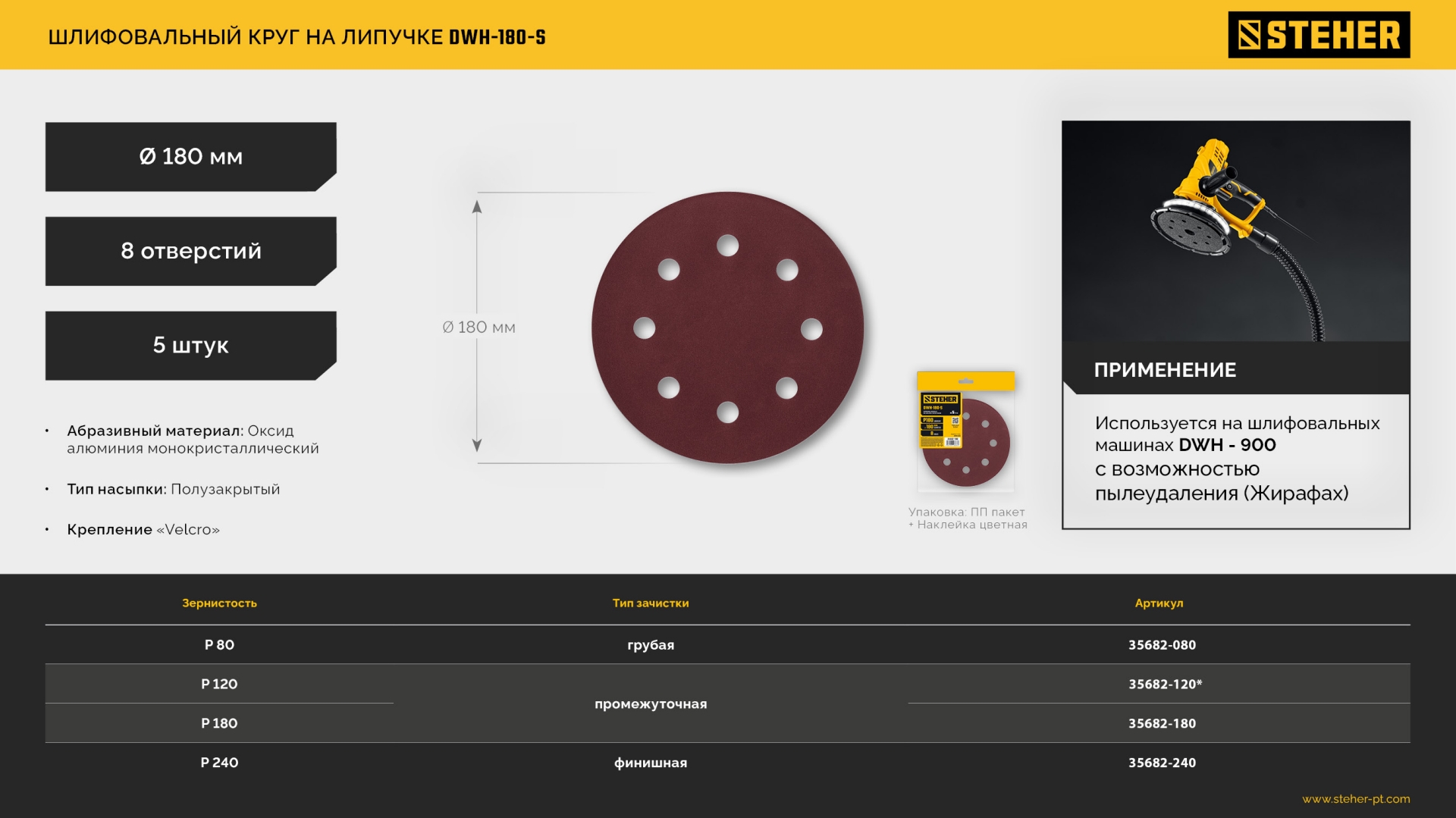Click the Артикул column header
1456x818 pixels.
(x=1158, y=603)
